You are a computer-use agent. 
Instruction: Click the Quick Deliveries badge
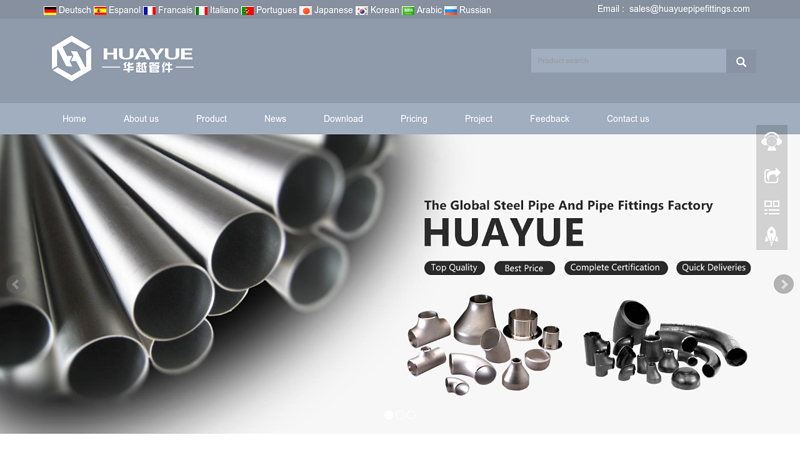(x=714, y=268)
